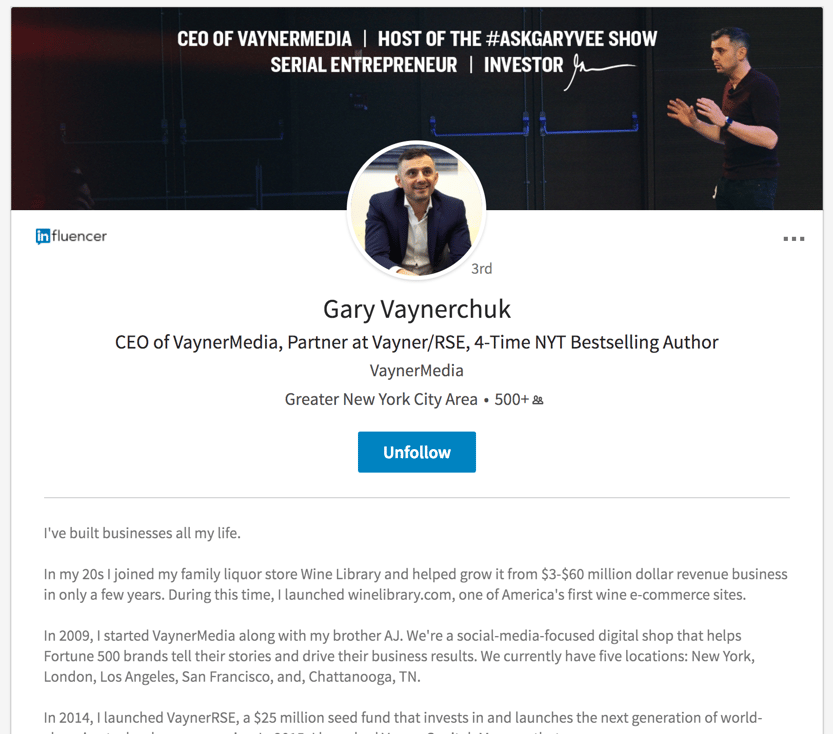
Task: Open the VaynerMedia company link
Action: click(x=416, y=371)
